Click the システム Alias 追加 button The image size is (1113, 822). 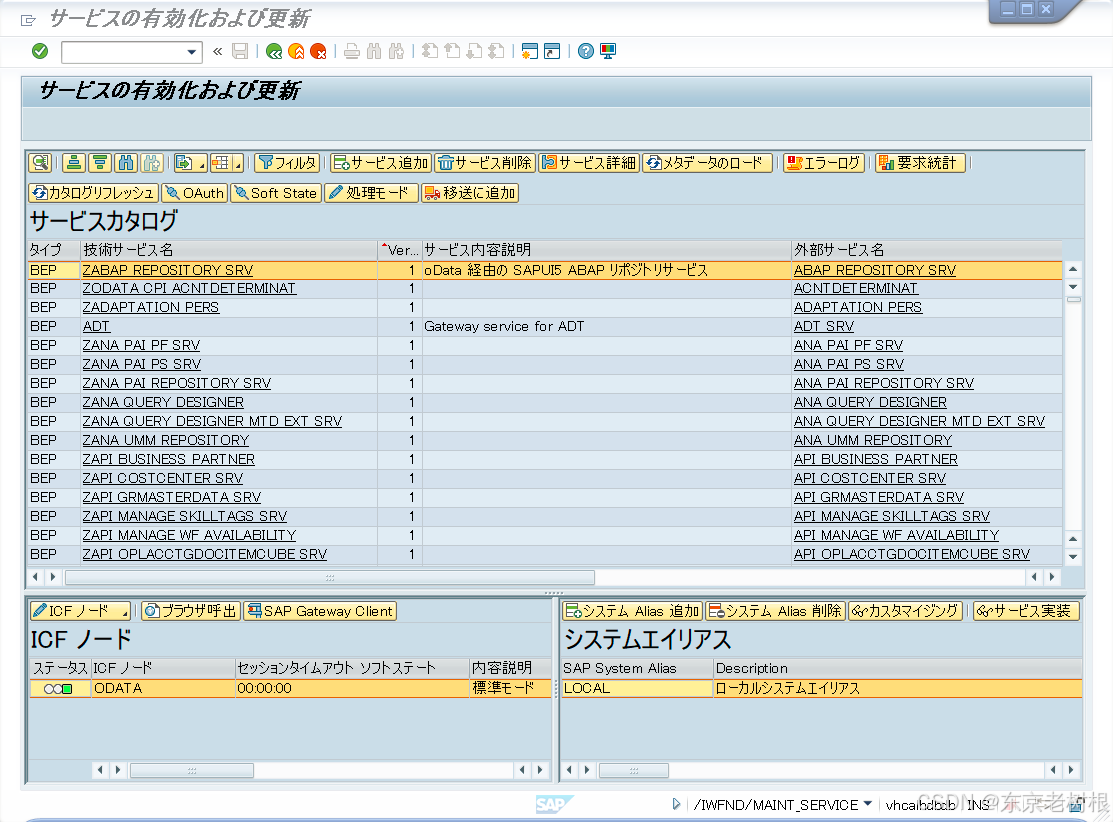[x=632, y=611]
